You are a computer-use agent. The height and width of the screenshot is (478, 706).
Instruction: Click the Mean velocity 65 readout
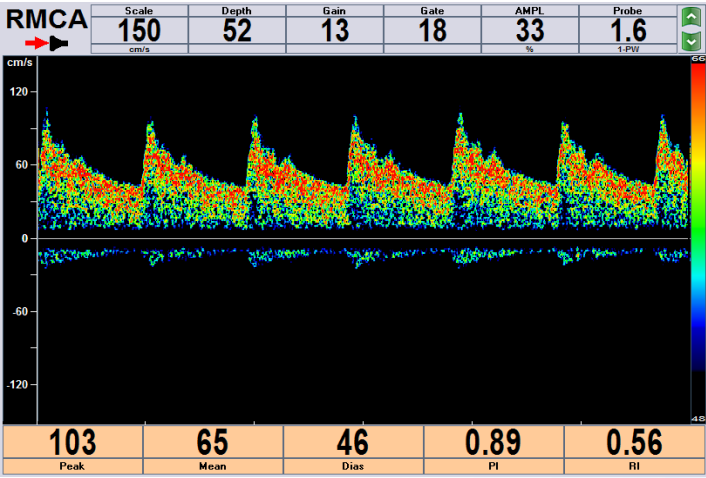[213, 449]
